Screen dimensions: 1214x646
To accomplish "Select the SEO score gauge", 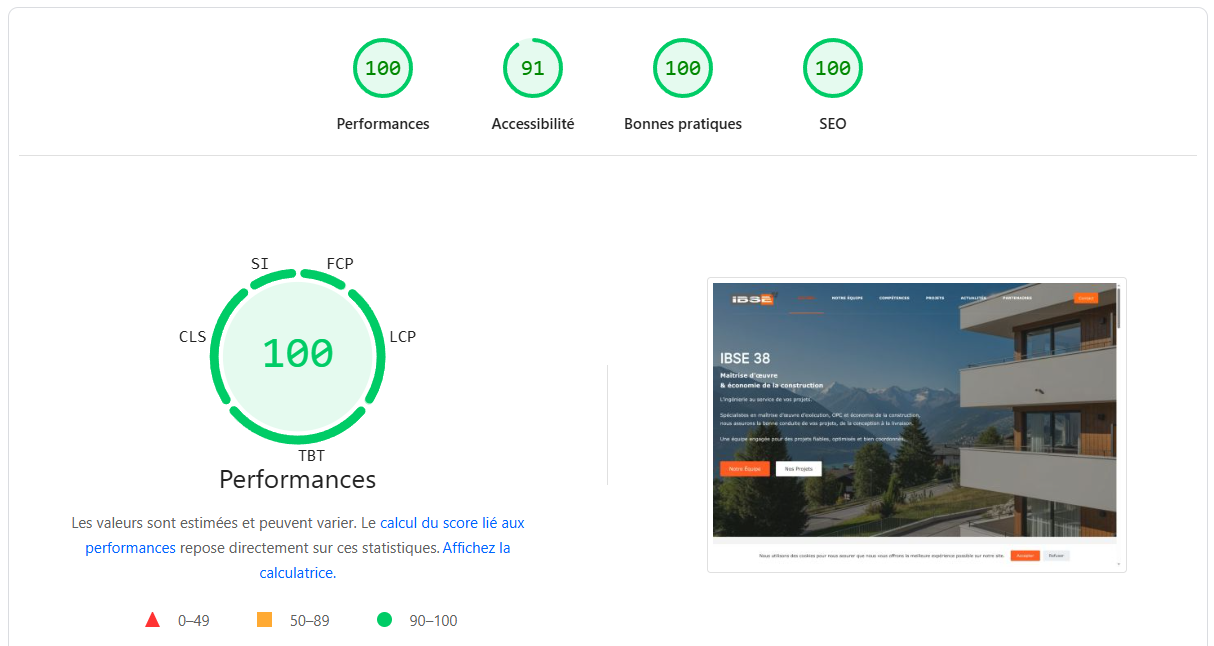I will tap(833, 68).
